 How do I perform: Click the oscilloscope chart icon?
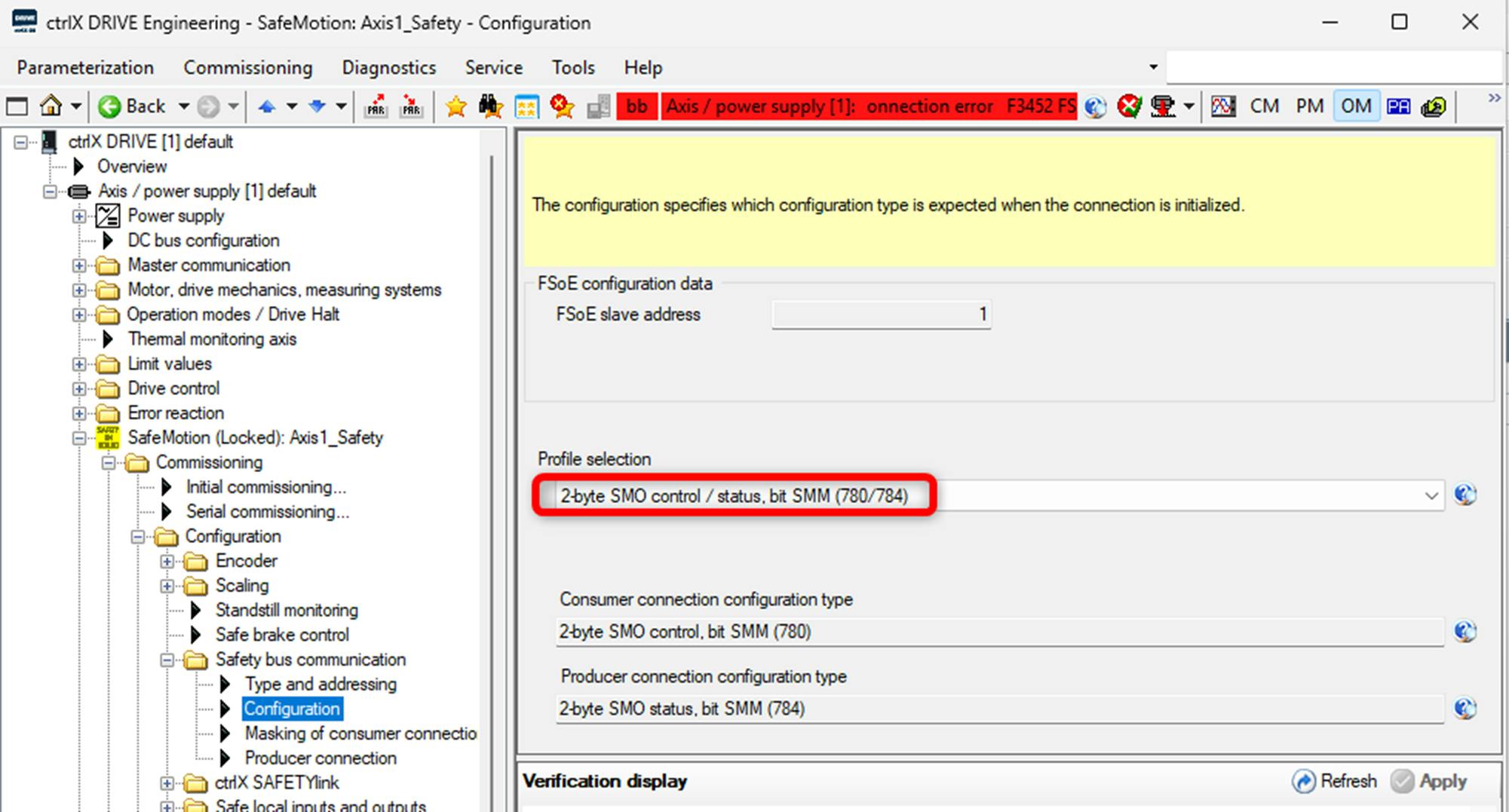tap(1222, 106)
